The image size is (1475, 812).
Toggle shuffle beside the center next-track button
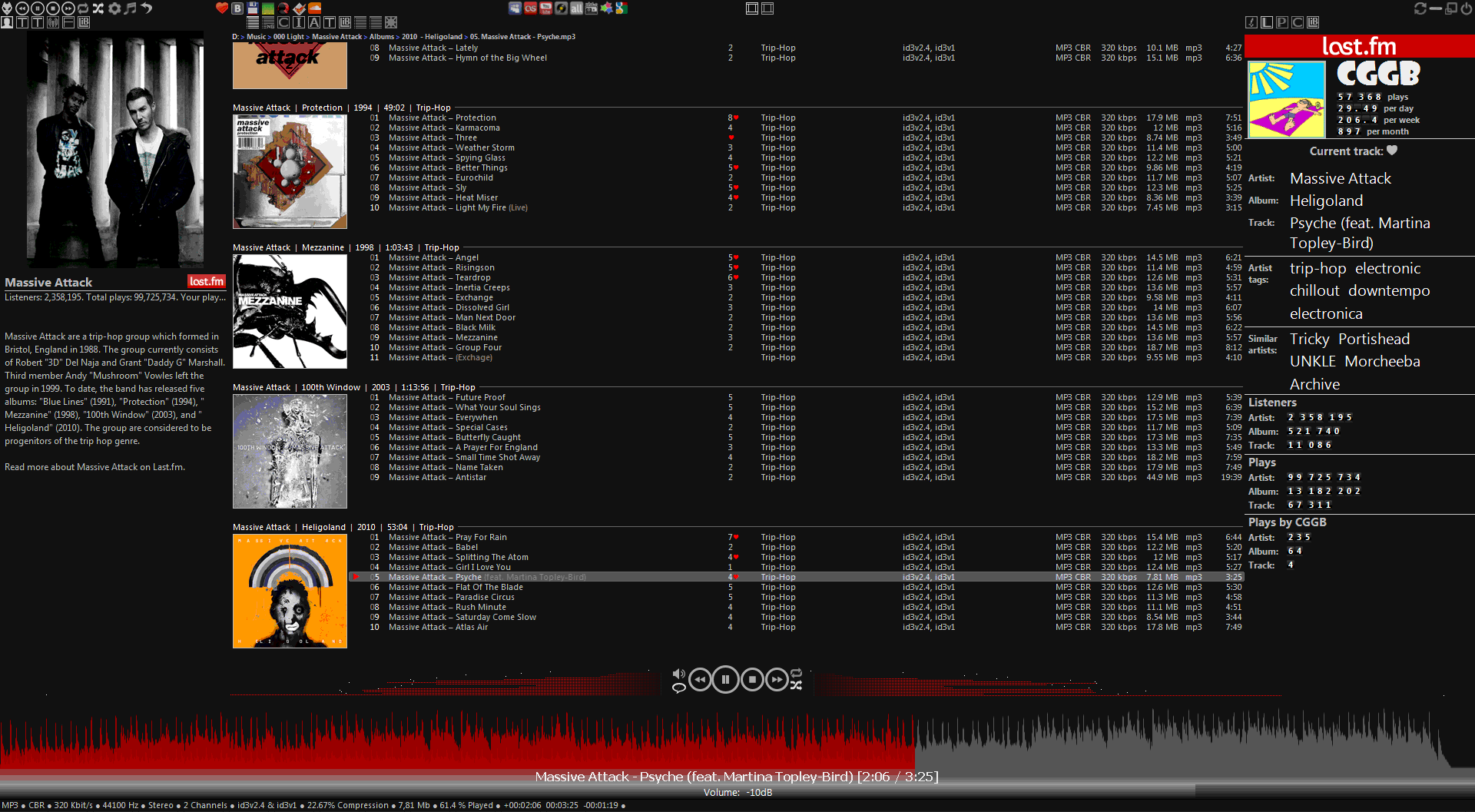(x=796, y=685)
